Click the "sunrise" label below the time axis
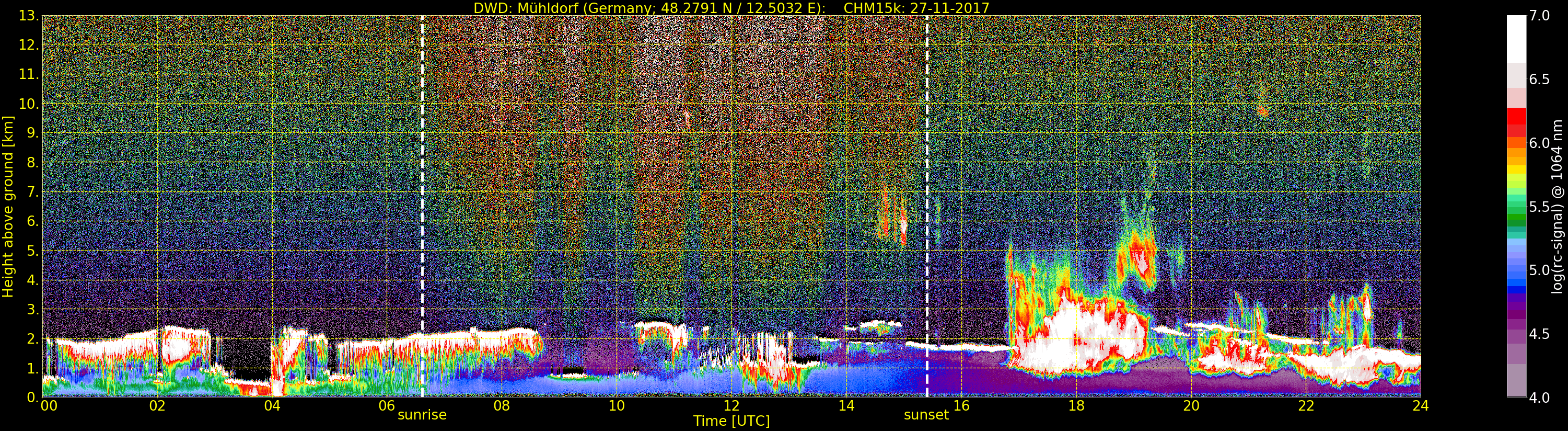 tap(422, 415)
